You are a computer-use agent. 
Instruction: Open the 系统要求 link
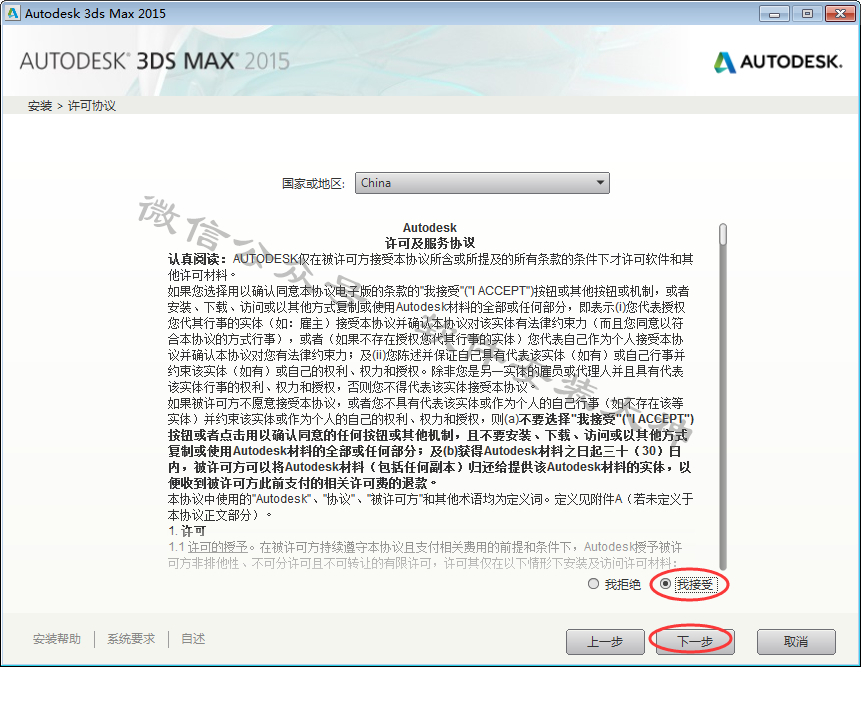point(131,639)
